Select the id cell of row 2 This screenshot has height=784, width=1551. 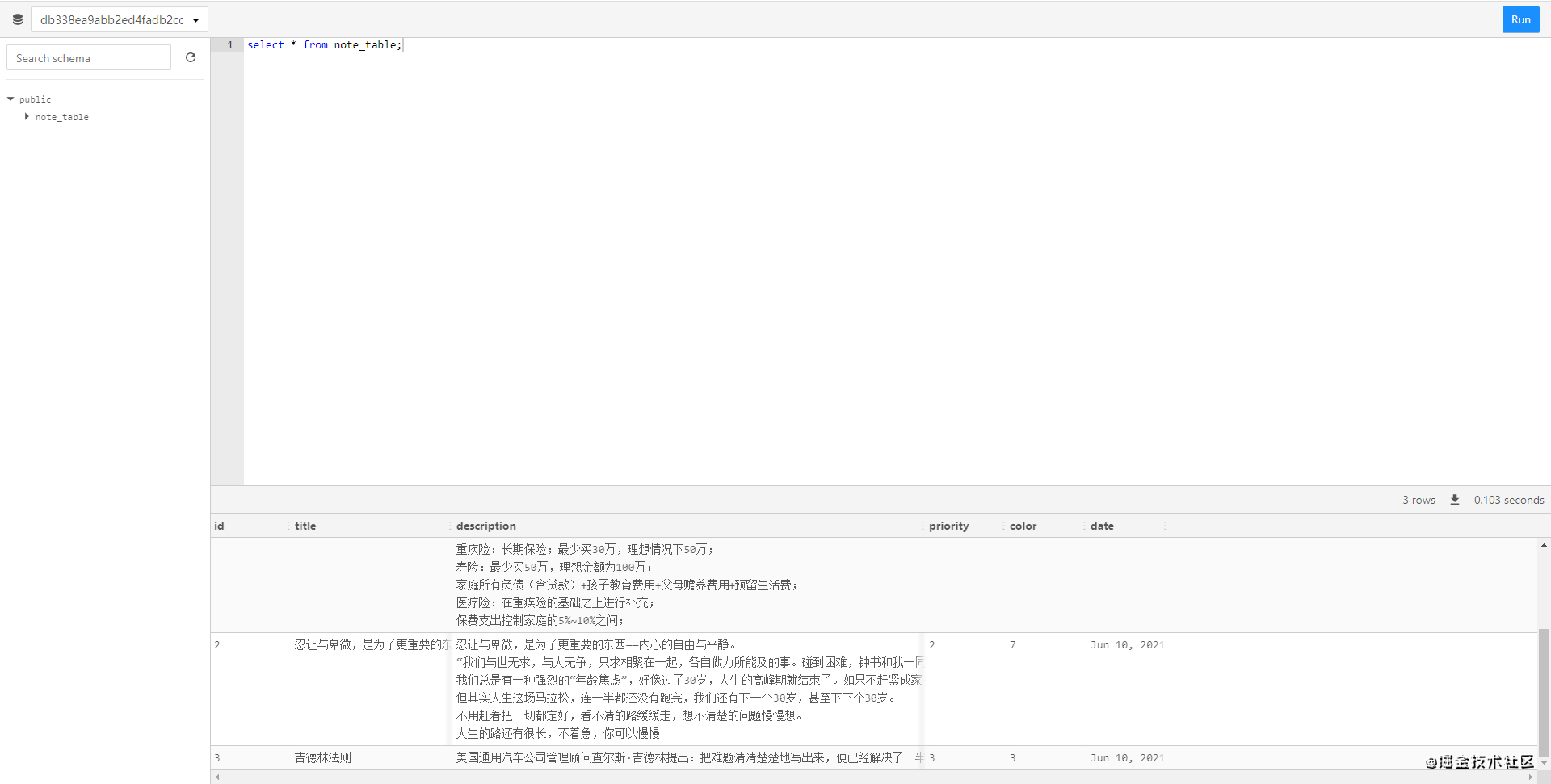coord(250,689)
